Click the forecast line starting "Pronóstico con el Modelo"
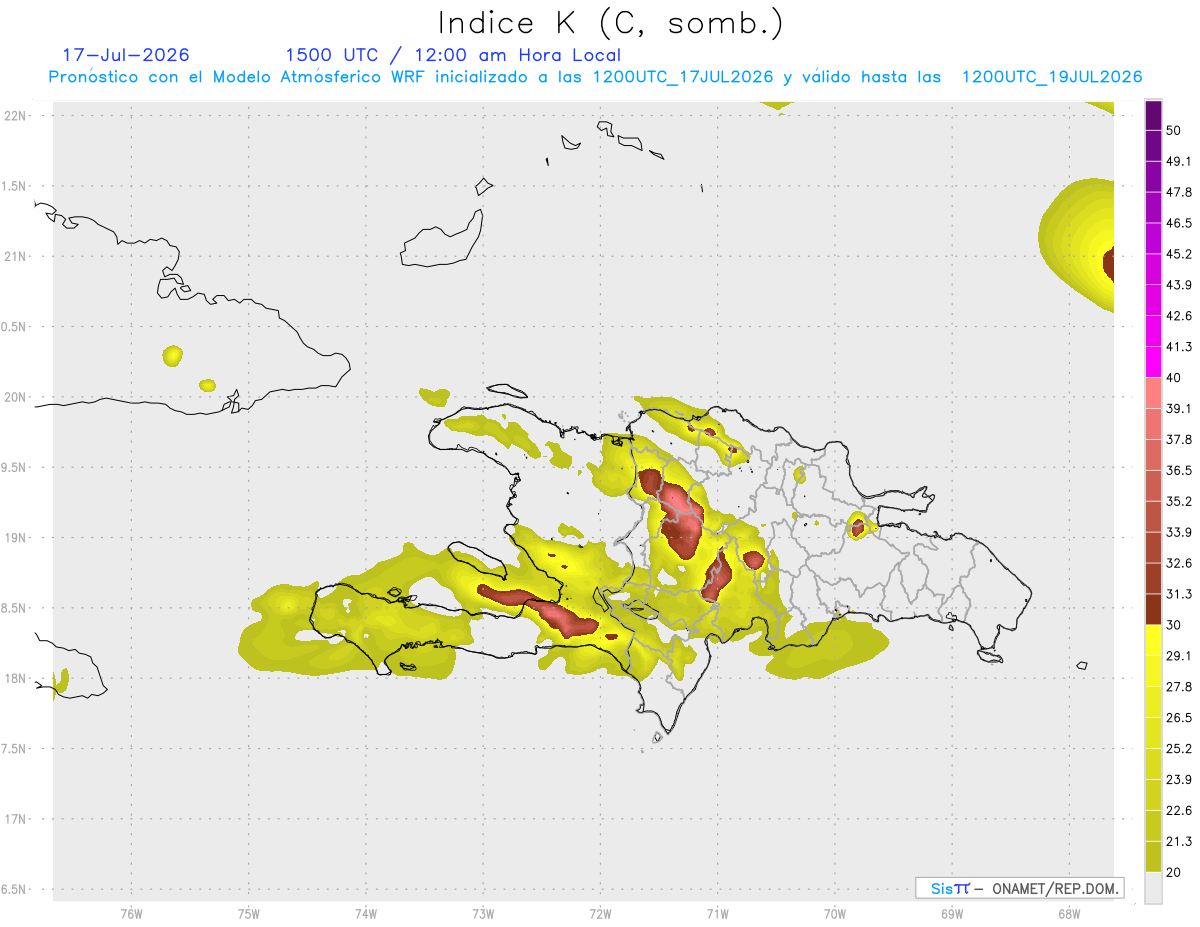 click(x=595, y=77)
